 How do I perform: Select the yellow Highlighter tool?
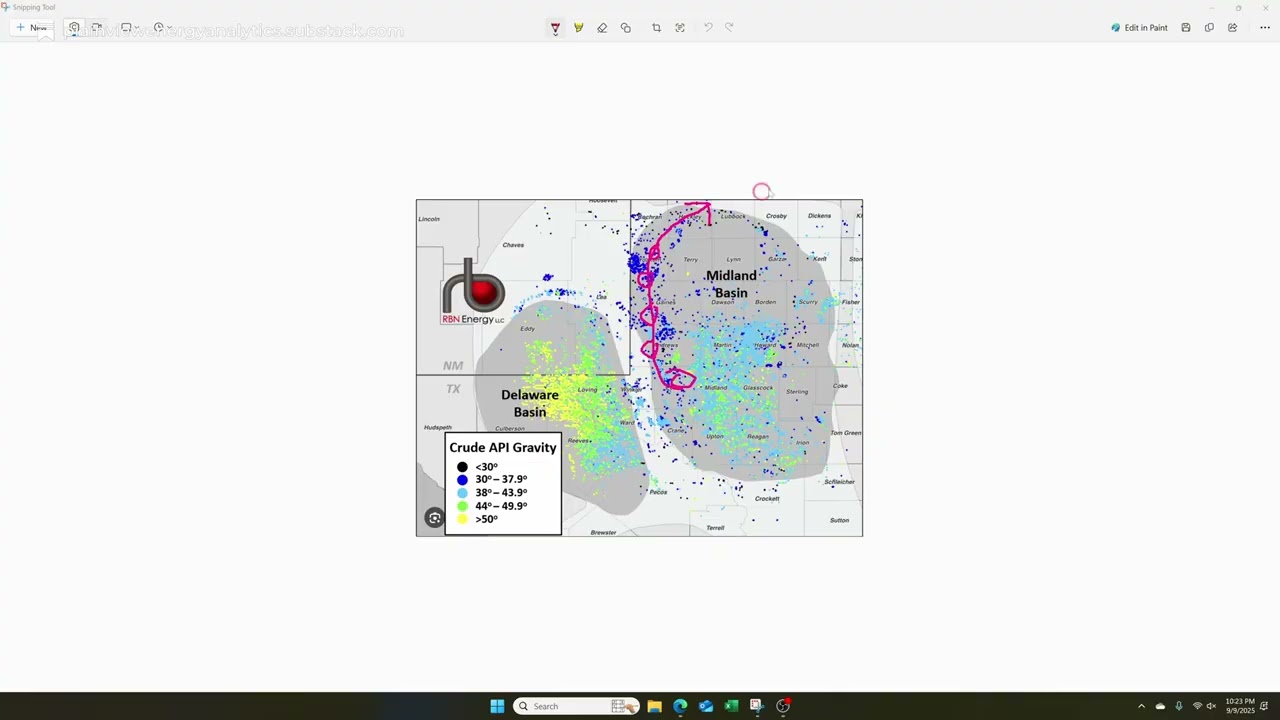[x=579, y=28]
